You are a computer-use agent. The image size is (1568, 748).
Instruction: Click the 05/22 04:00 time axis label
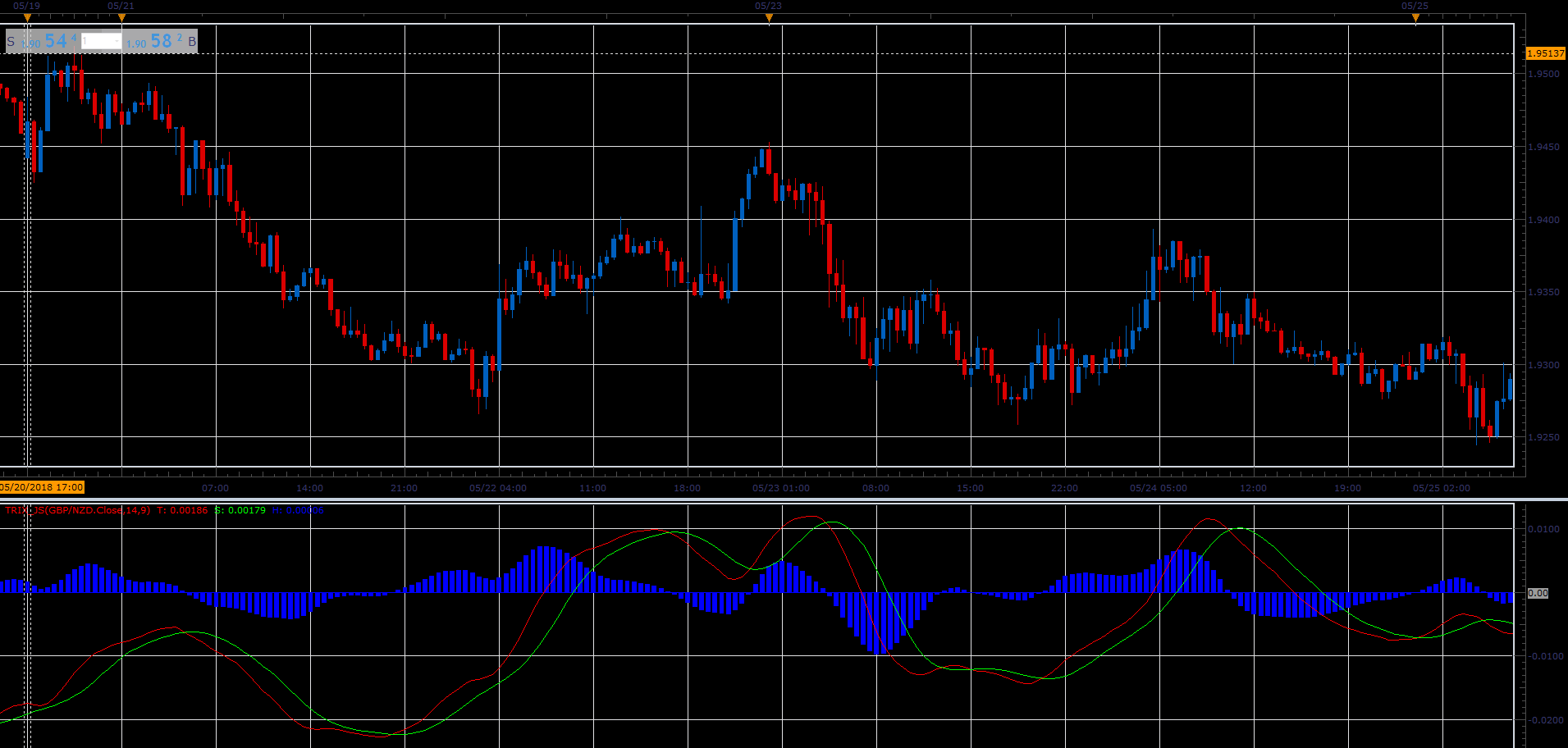click(x=498, y=488)
